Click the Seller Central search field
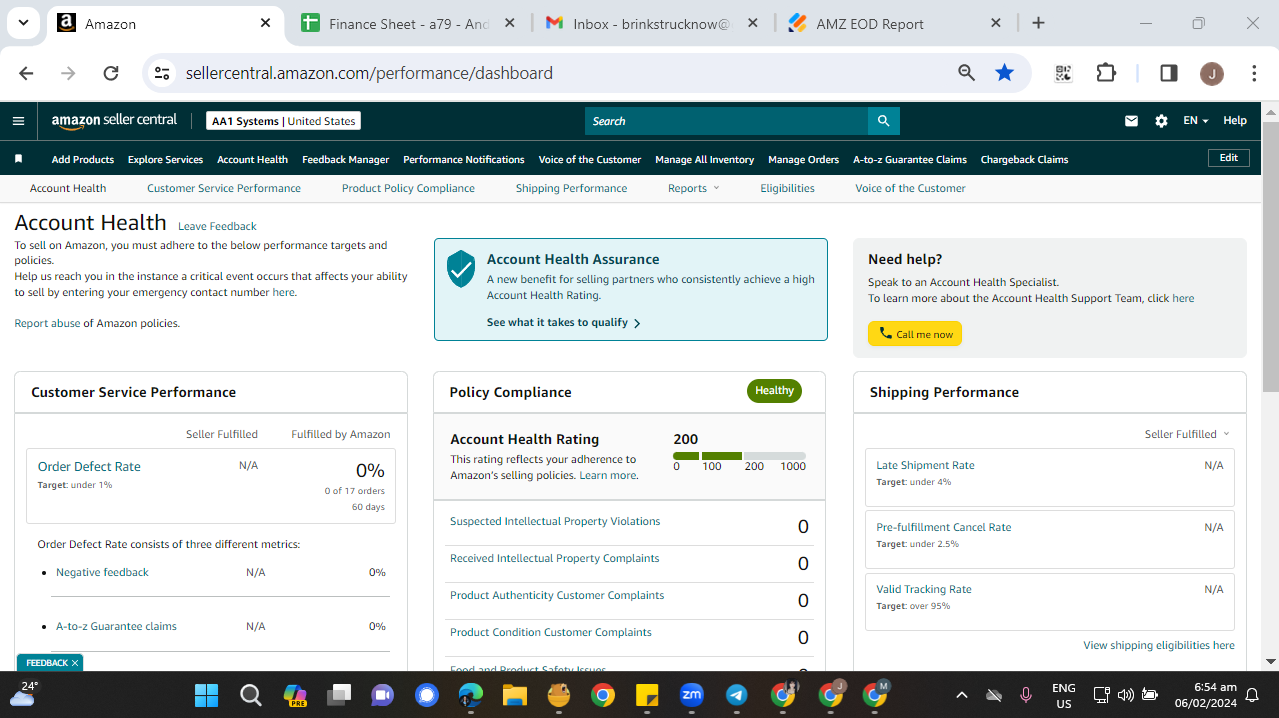The width and height of the screenshot is (1279, 718). [x=726, y=121]
